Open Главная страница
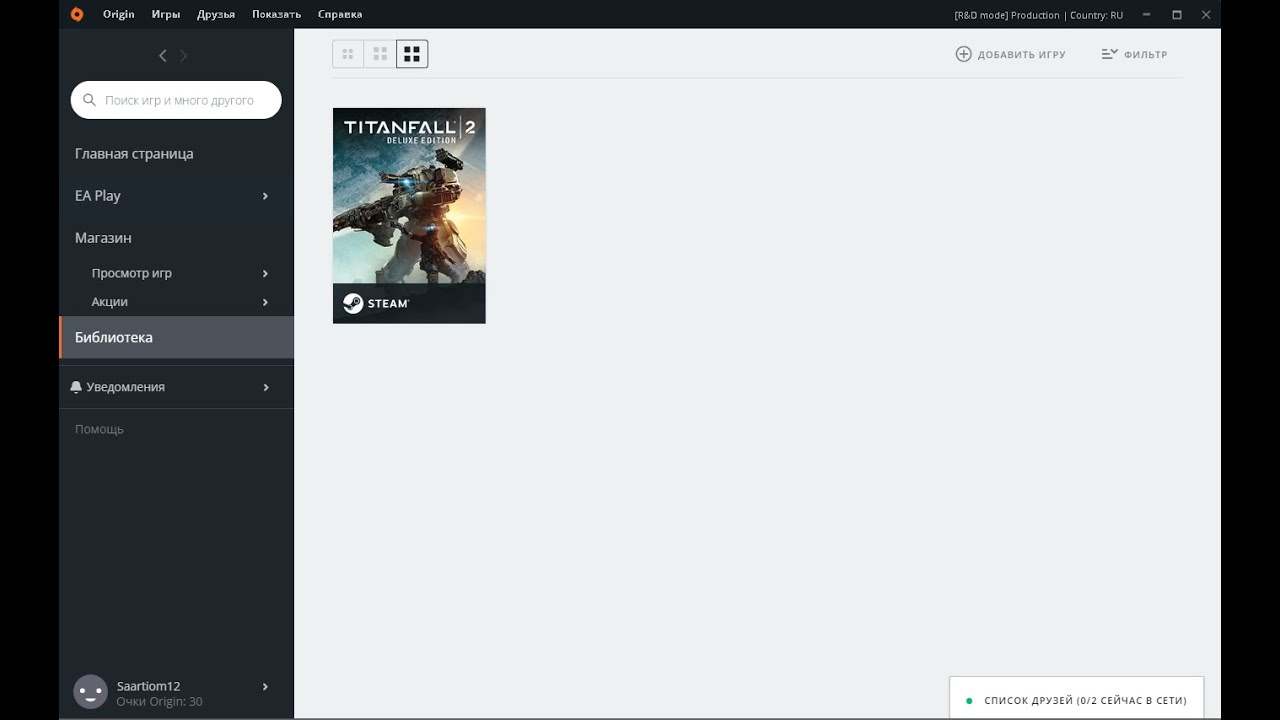This screenshot has height=720, width=1280. (x=134, y=154)
